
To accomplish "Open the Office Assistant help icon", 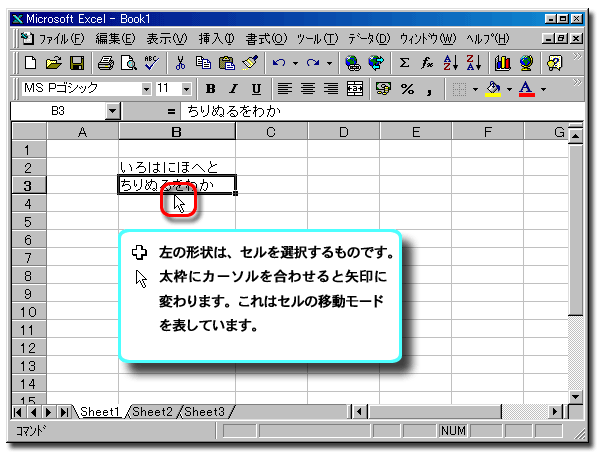I will (x=555, y=63).
